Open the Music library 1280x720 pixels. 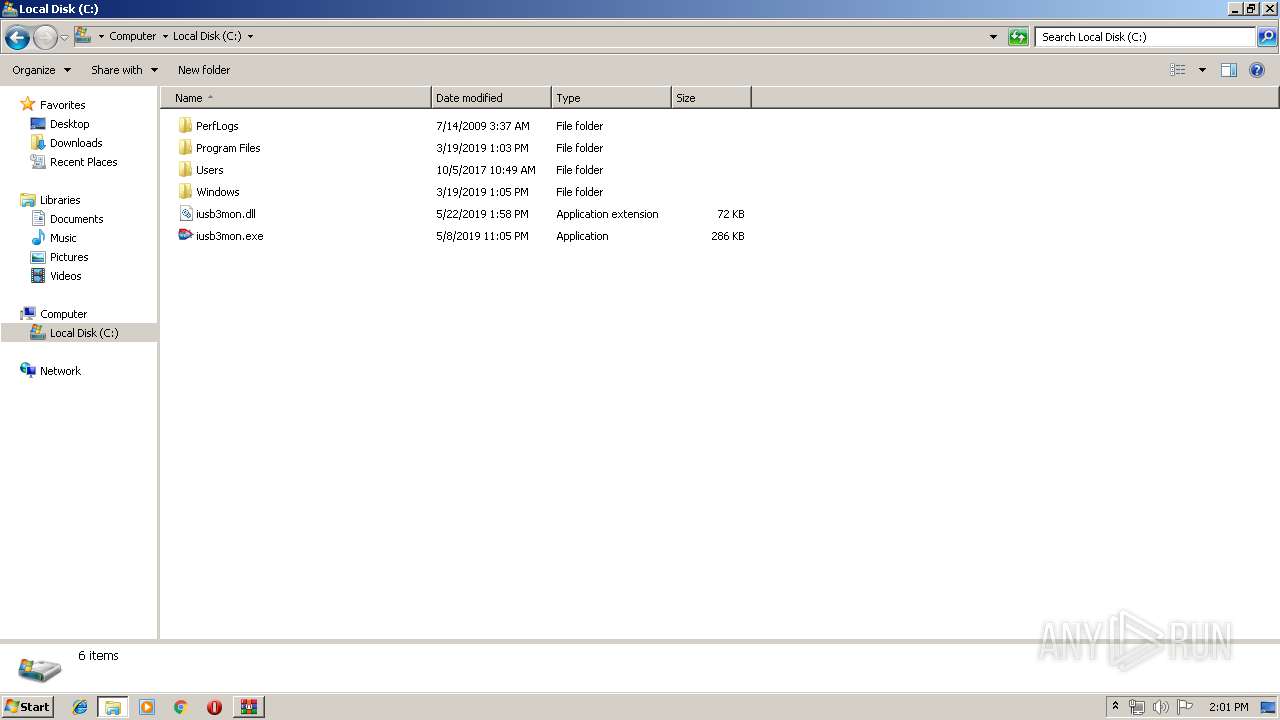63,238
